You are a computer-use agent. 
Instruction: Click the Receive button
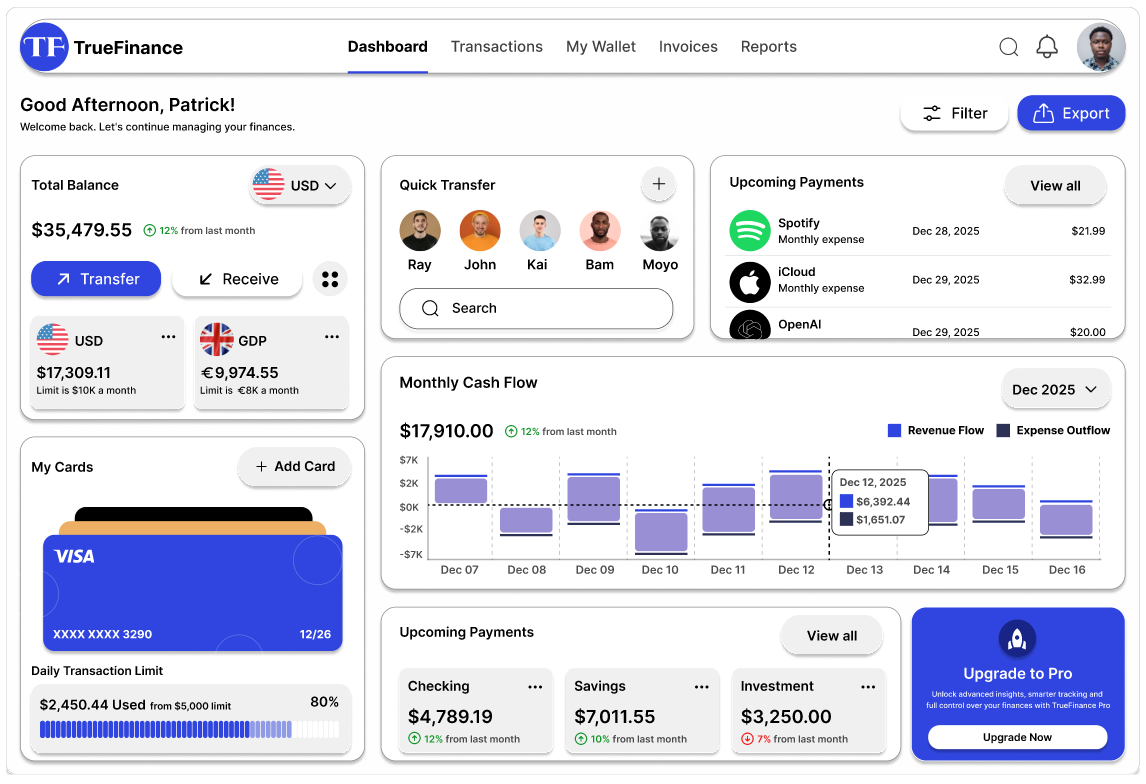tap(237, 279)
